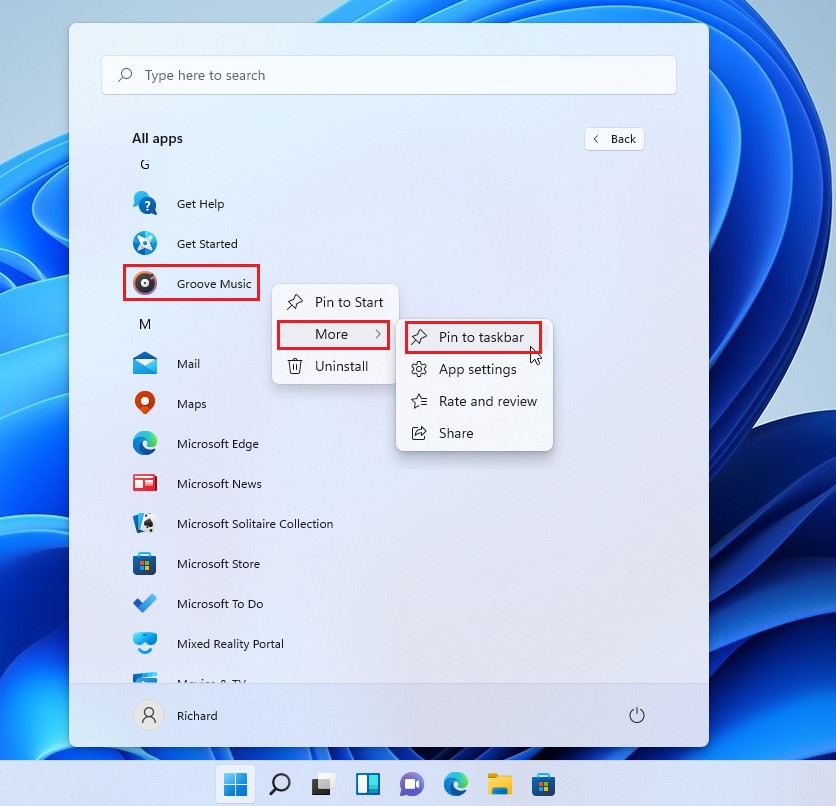Image resolution: width=836 pixels, height=806 pixels.
Task: Open the Mail app
Action: [x=189, y=363]
